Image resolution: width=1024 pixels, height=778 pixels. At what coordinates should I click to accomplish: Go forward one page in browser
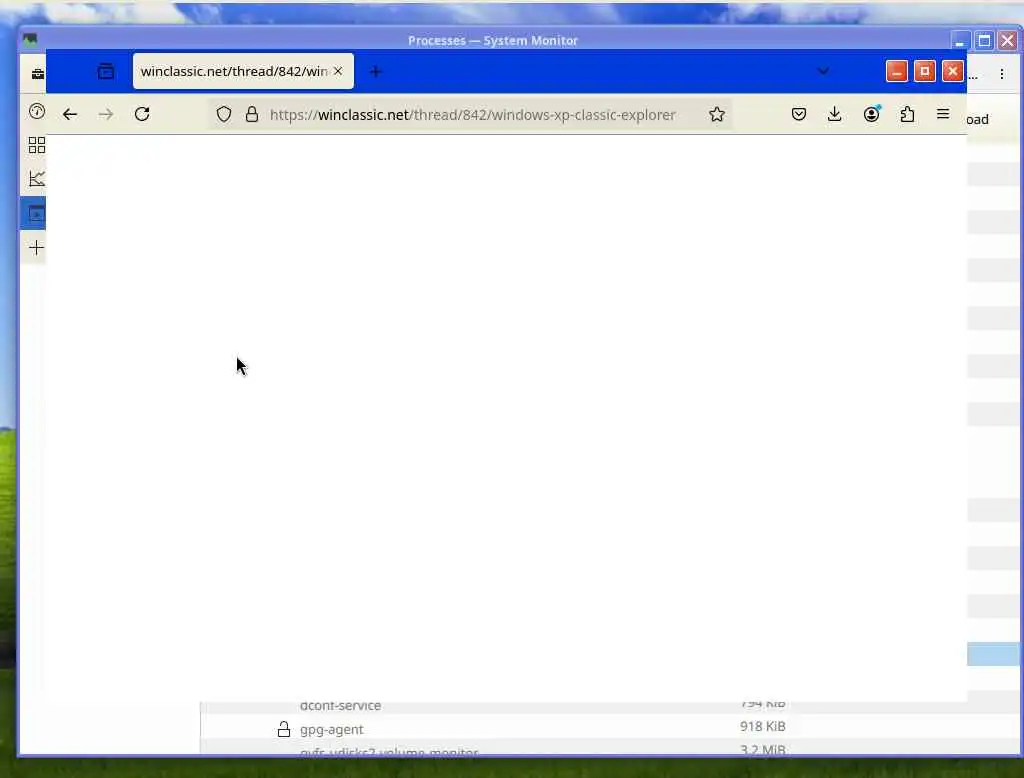[x=106, y=114]
